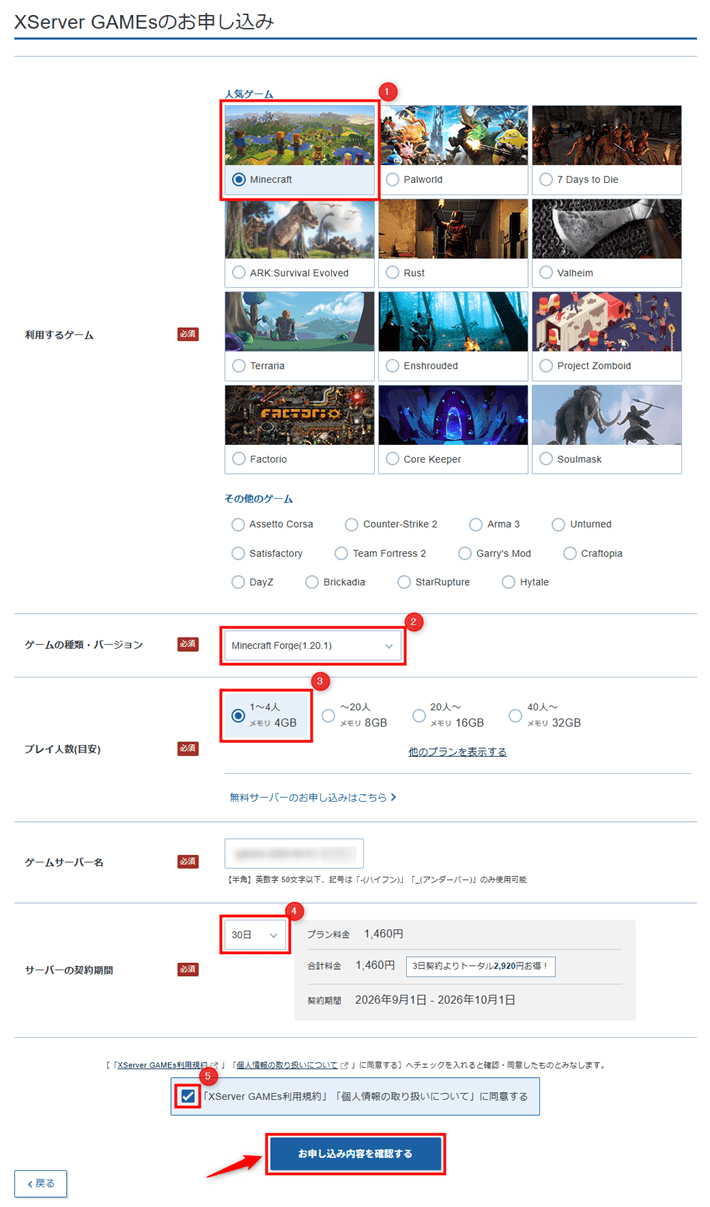Pick the Hytale radio button
Image resolution: width=710 pixels, height=1207 pixels.
[509, 582]
